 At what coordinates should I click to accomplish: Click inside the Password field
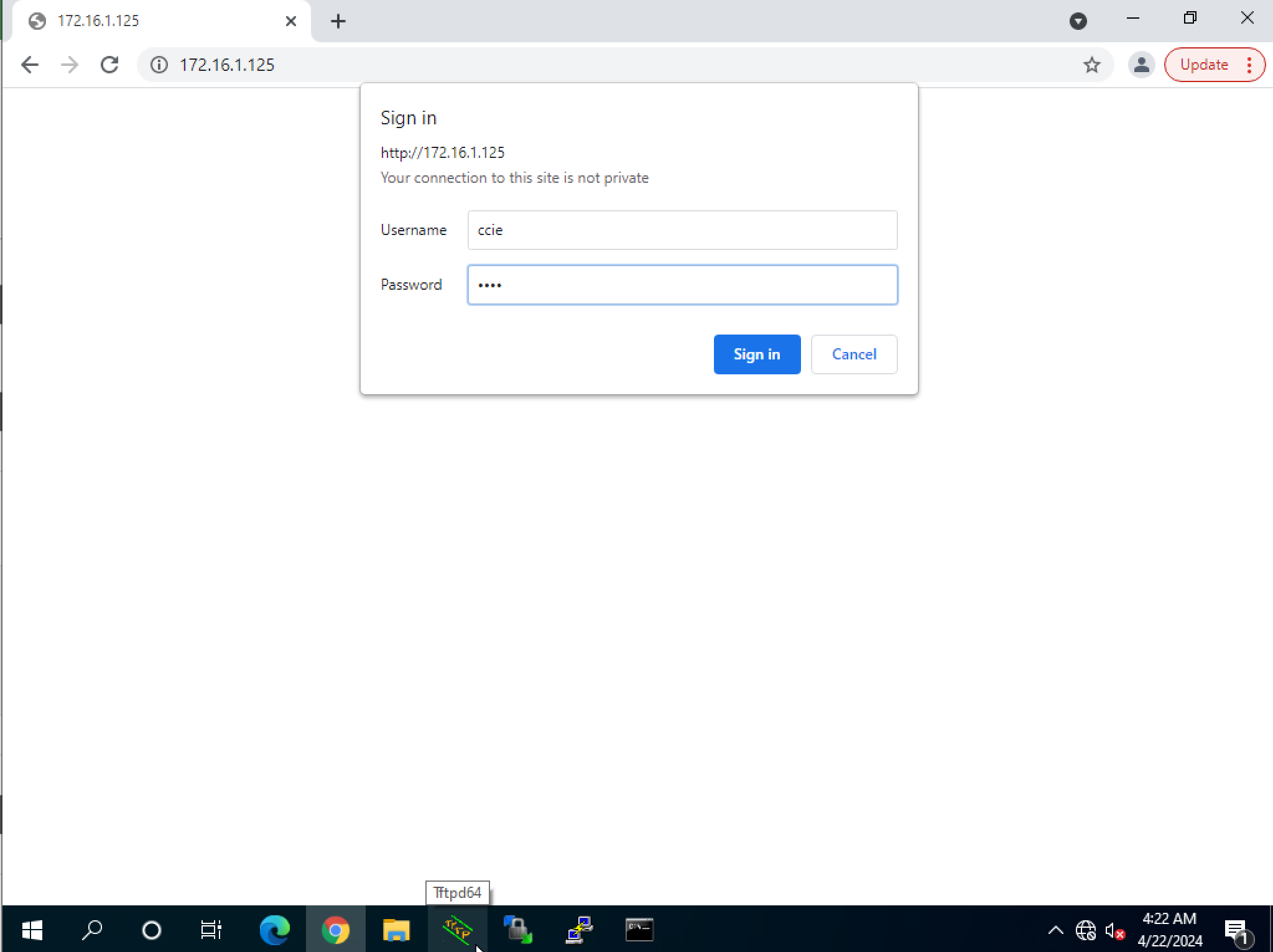pos(682,284)
